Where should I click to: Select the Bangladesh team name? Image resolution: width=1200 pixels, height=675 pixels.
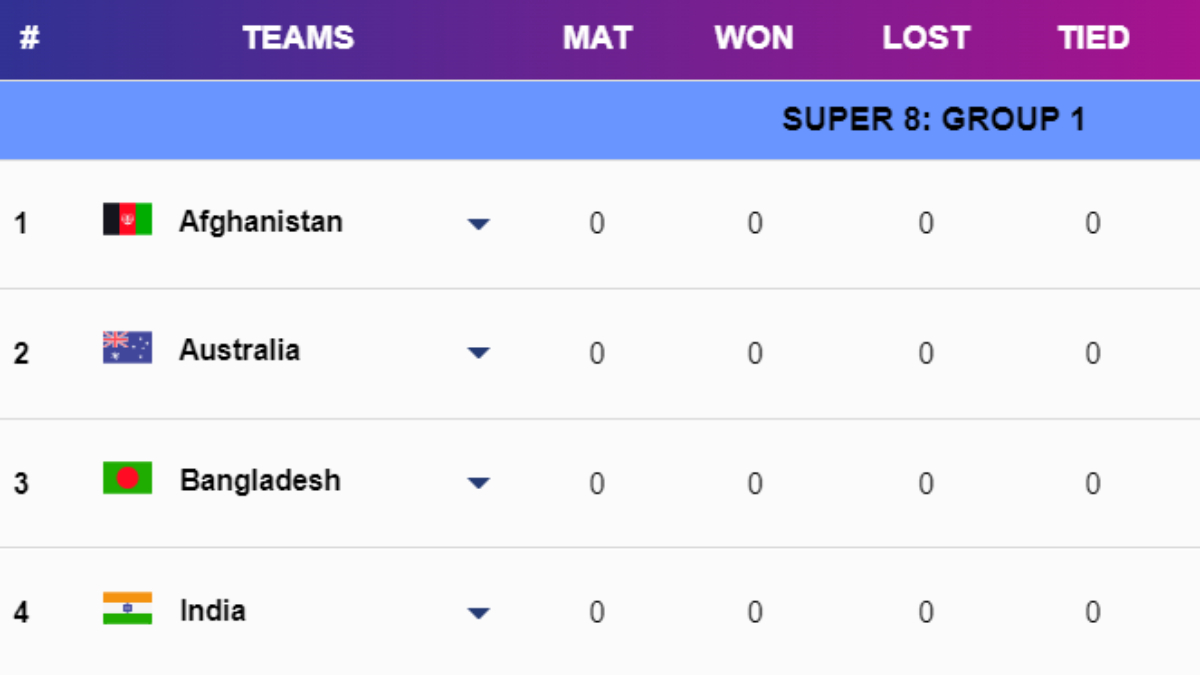260,480
